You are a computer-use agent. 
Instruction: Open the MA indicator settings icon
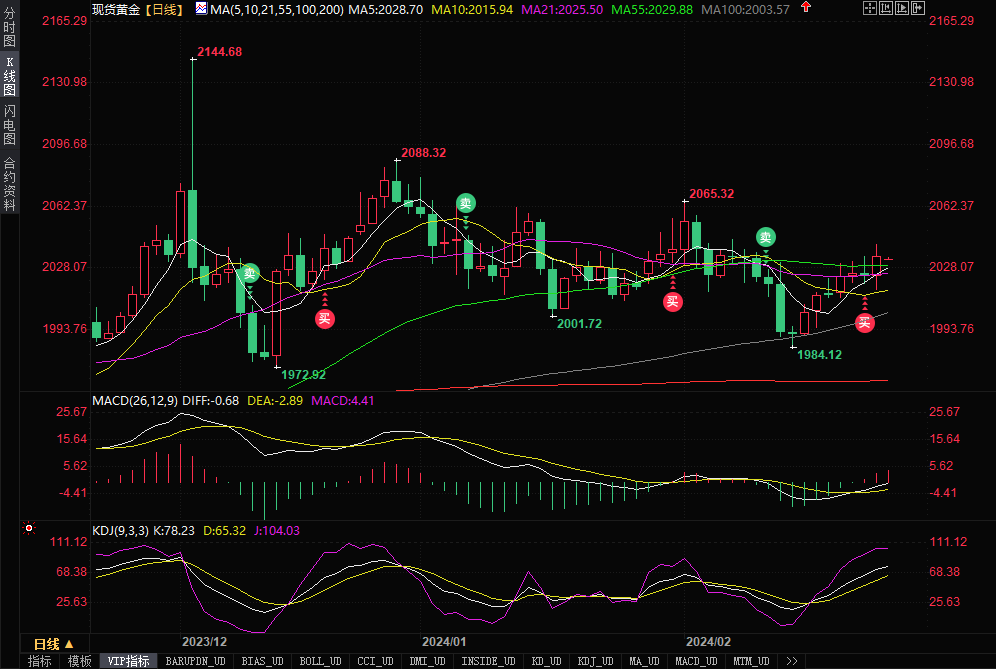pyautogui.click(x=201, y=8)
